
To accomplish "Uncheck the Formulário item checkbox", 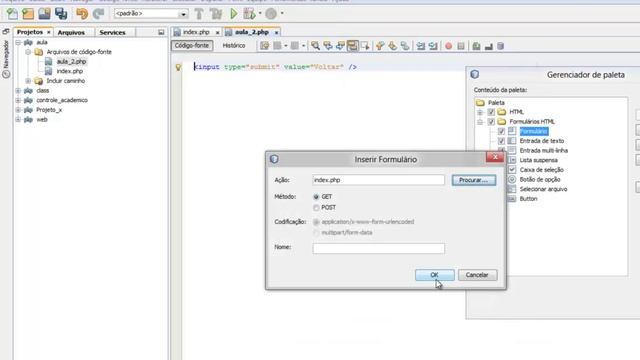I will pyautogui.click(x=501, y=131).
